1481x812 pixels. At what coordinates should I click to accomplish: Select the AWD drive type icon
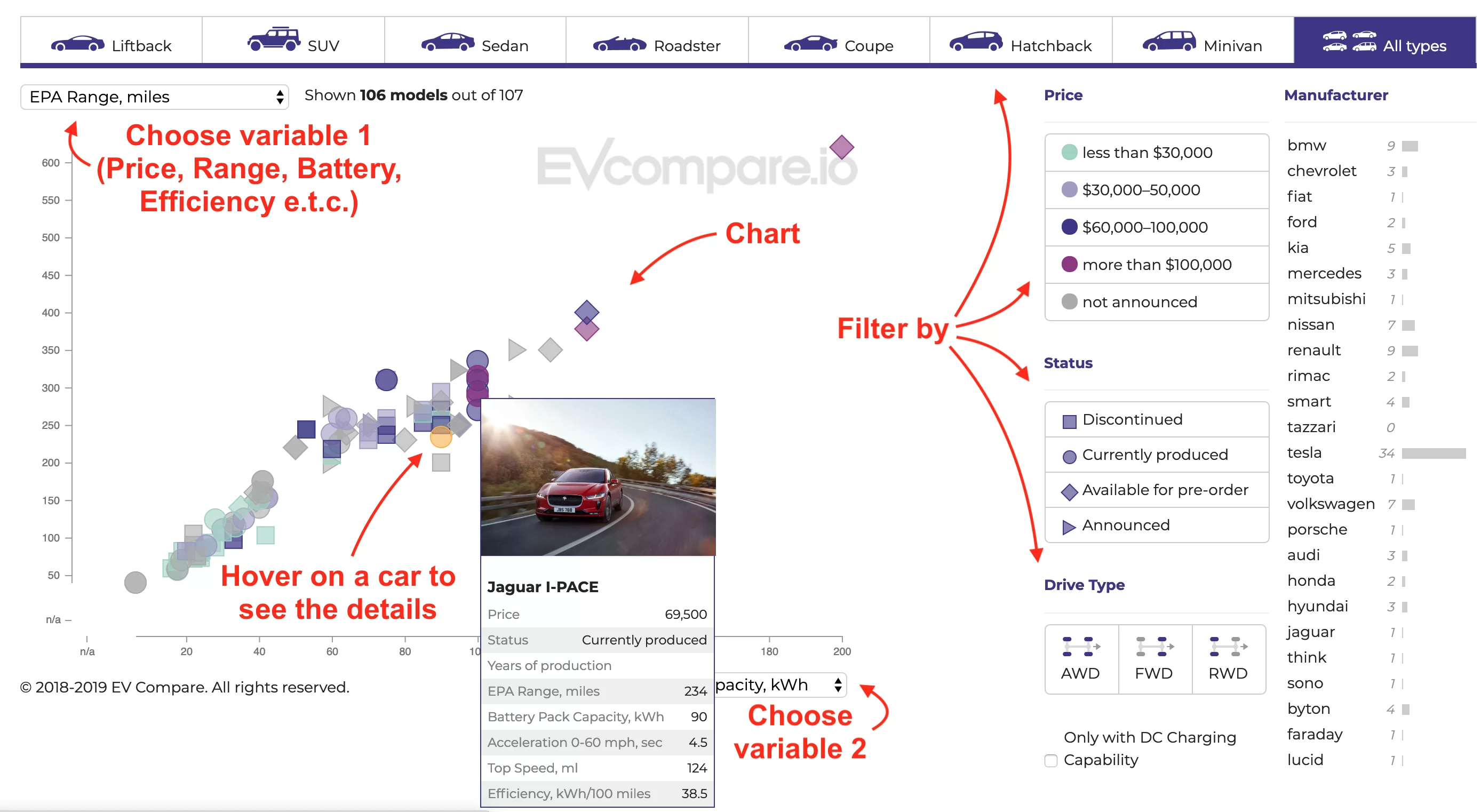pyautogui.click(x=1080, y=647)
